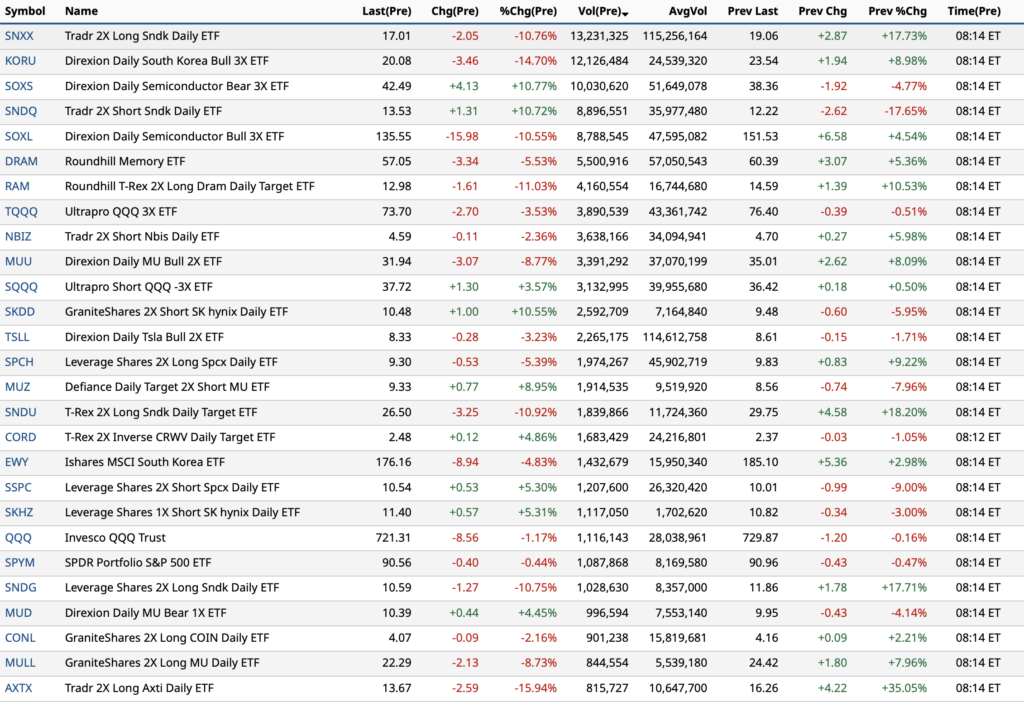Sort by Prev Last column header

point(752,11)
